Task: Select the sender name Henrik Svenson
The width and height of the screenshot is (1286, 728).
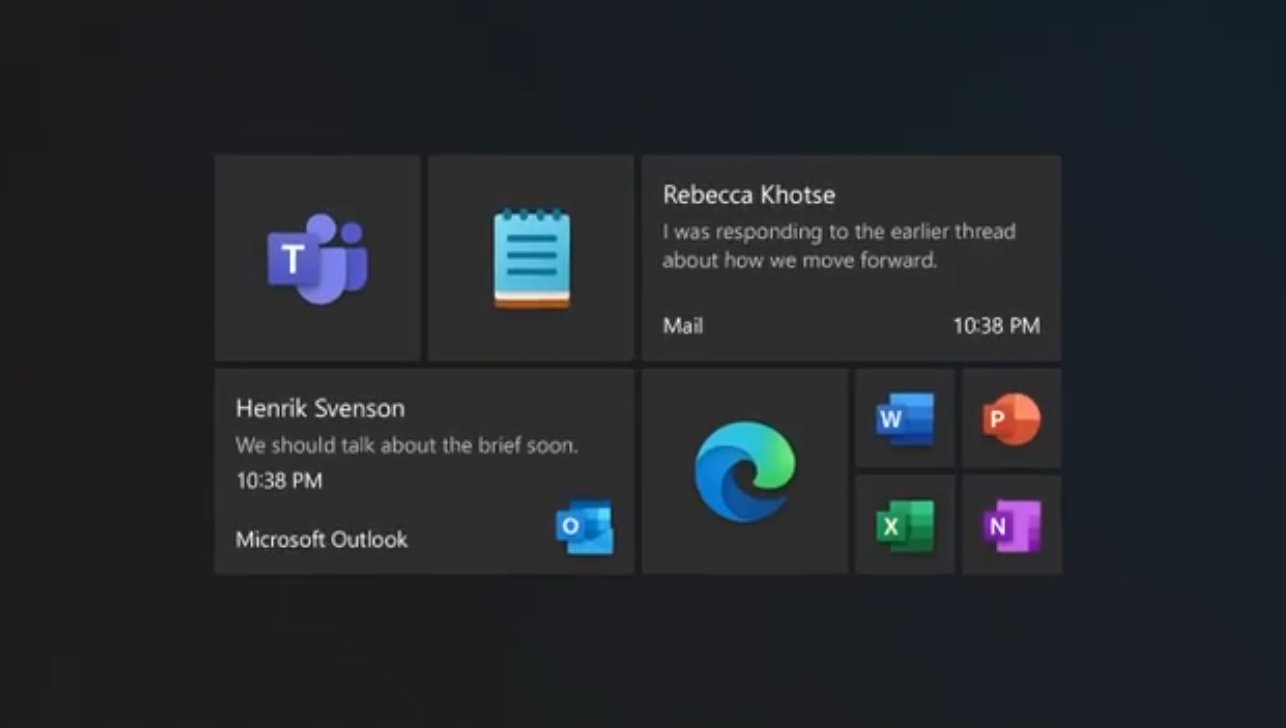Action: [x=319, y=407]
